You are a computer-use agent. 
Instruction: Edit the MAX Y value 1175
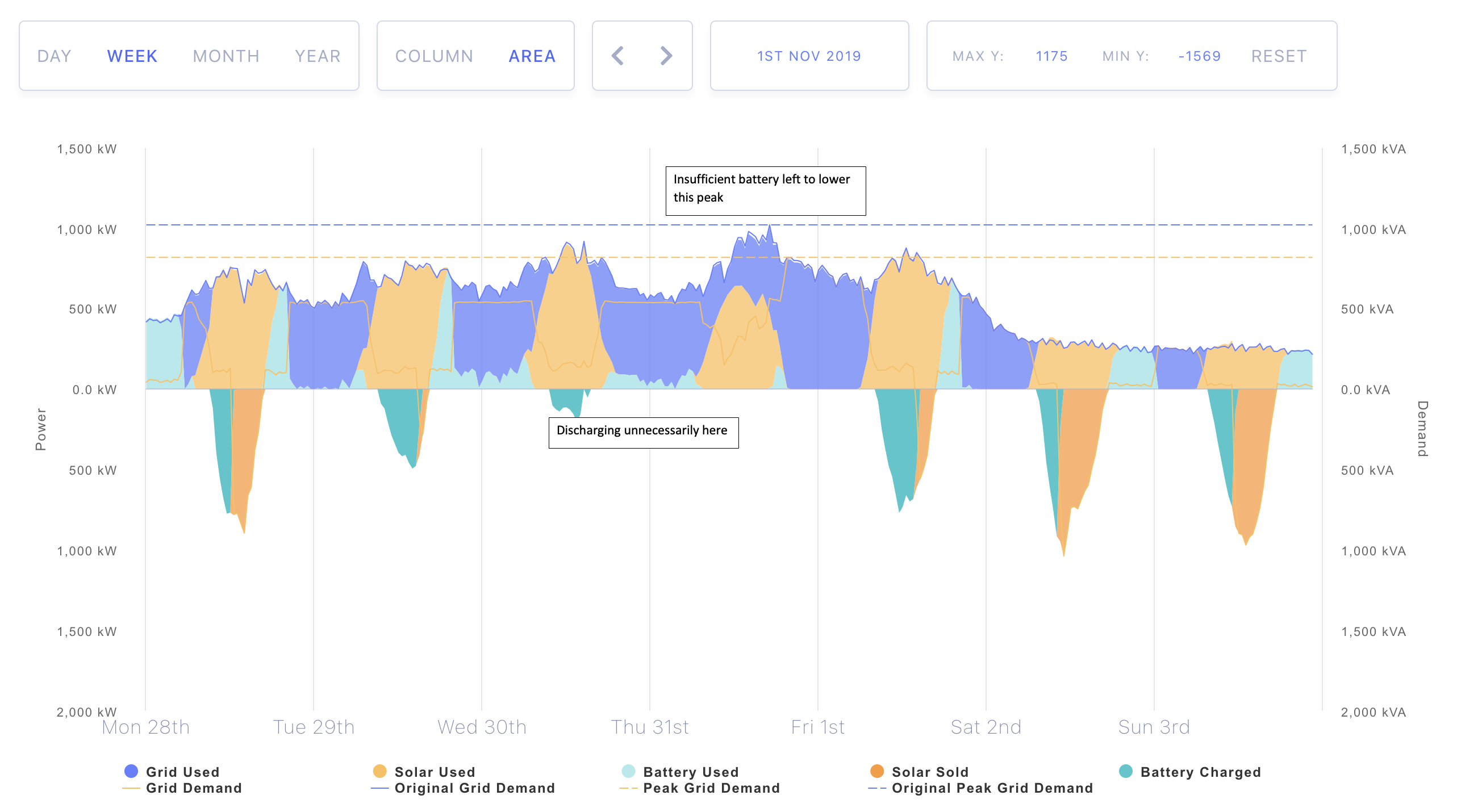[1051, 56]
